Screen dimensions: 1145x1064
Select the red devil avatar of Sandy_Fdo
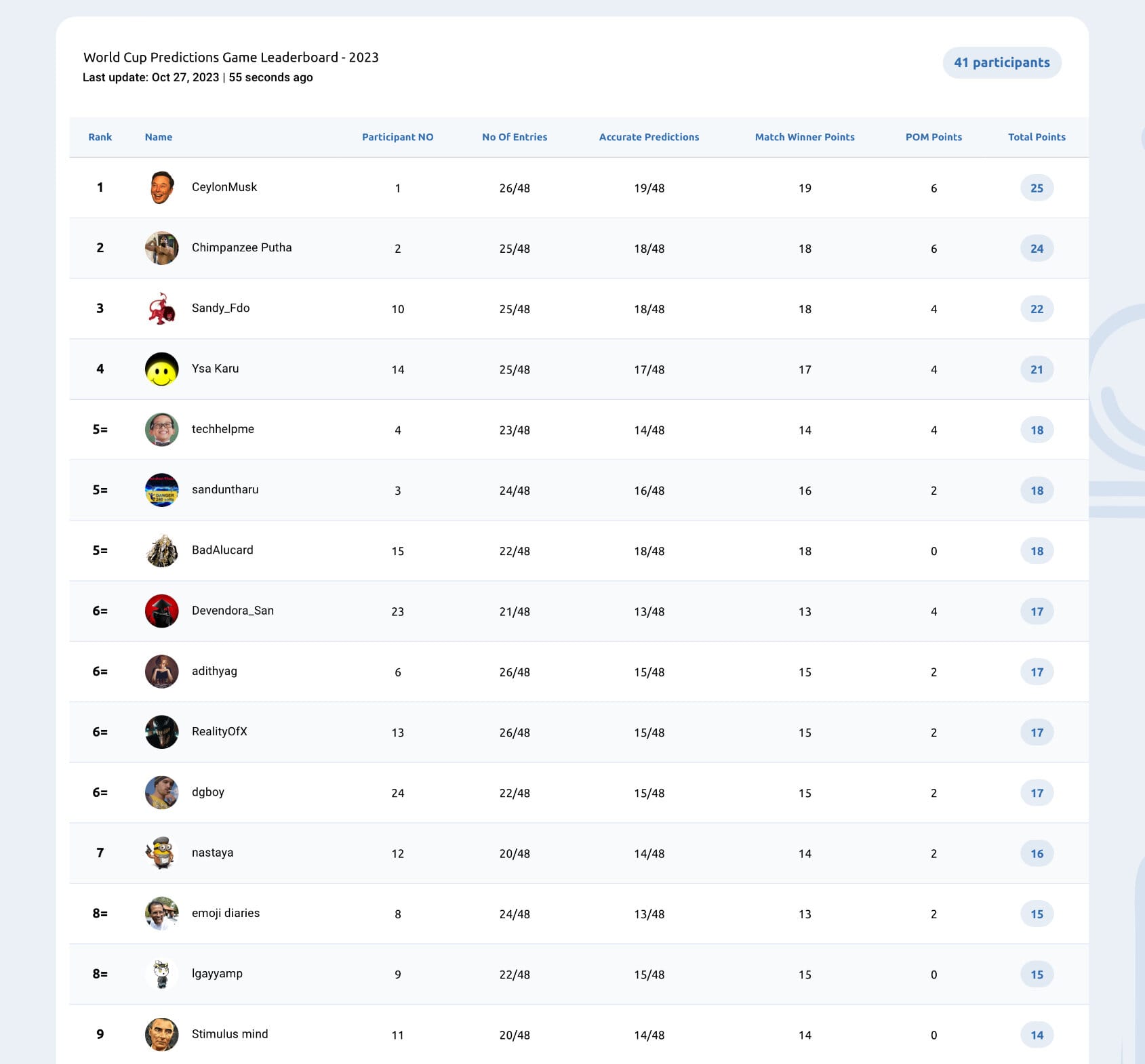(162, 308)
